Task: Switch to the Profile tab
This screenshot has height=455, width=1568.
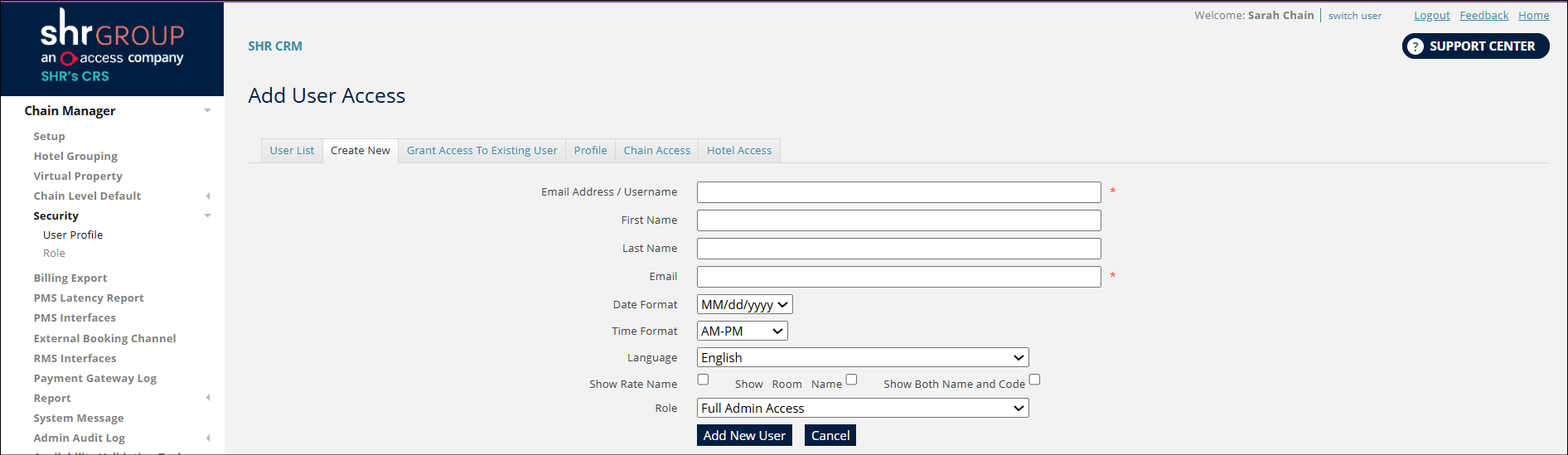Action: pos(590,150)
